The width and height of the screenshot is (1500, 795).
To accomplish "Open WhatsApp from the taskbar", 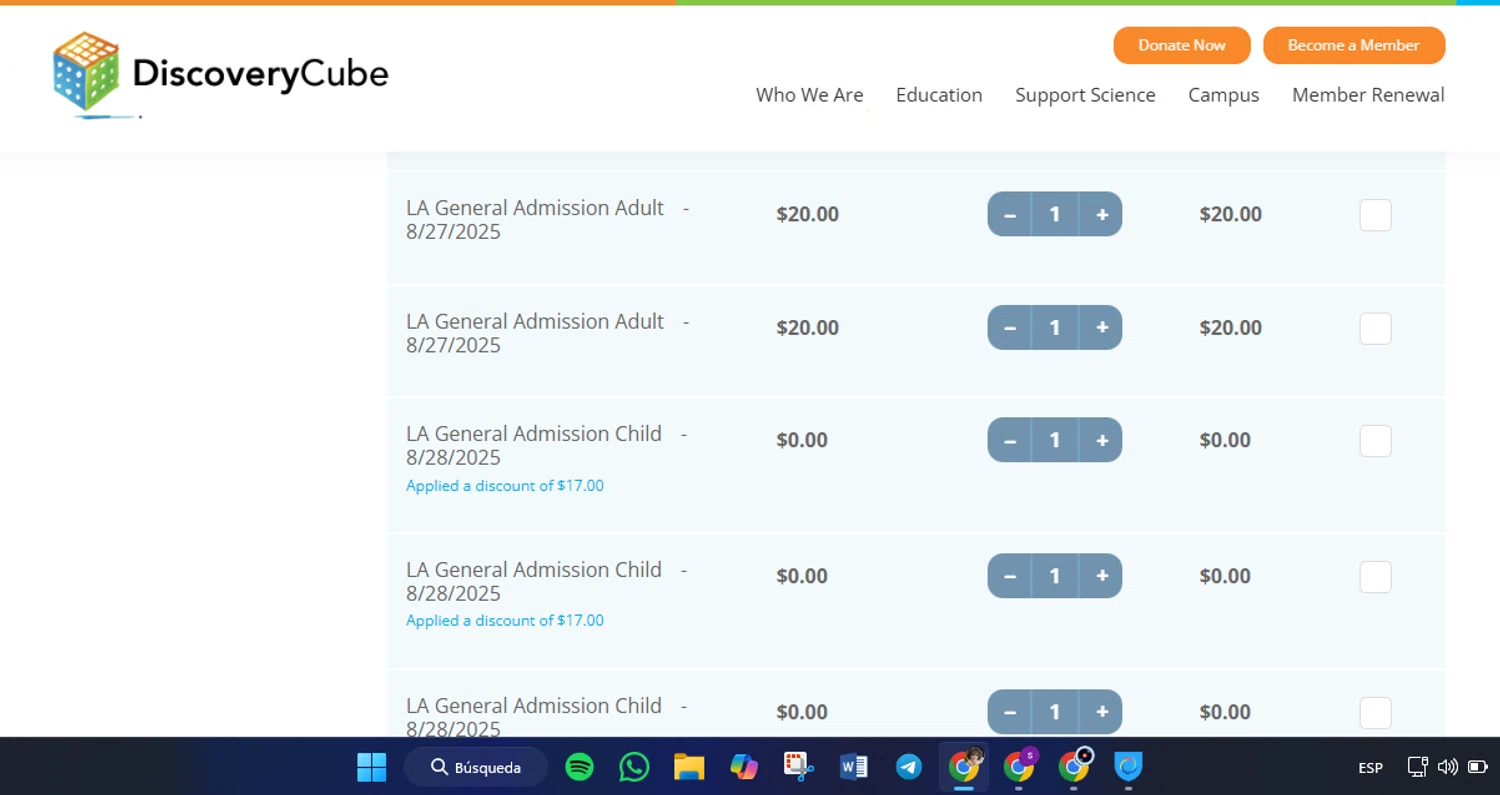I will click(634, 767).
